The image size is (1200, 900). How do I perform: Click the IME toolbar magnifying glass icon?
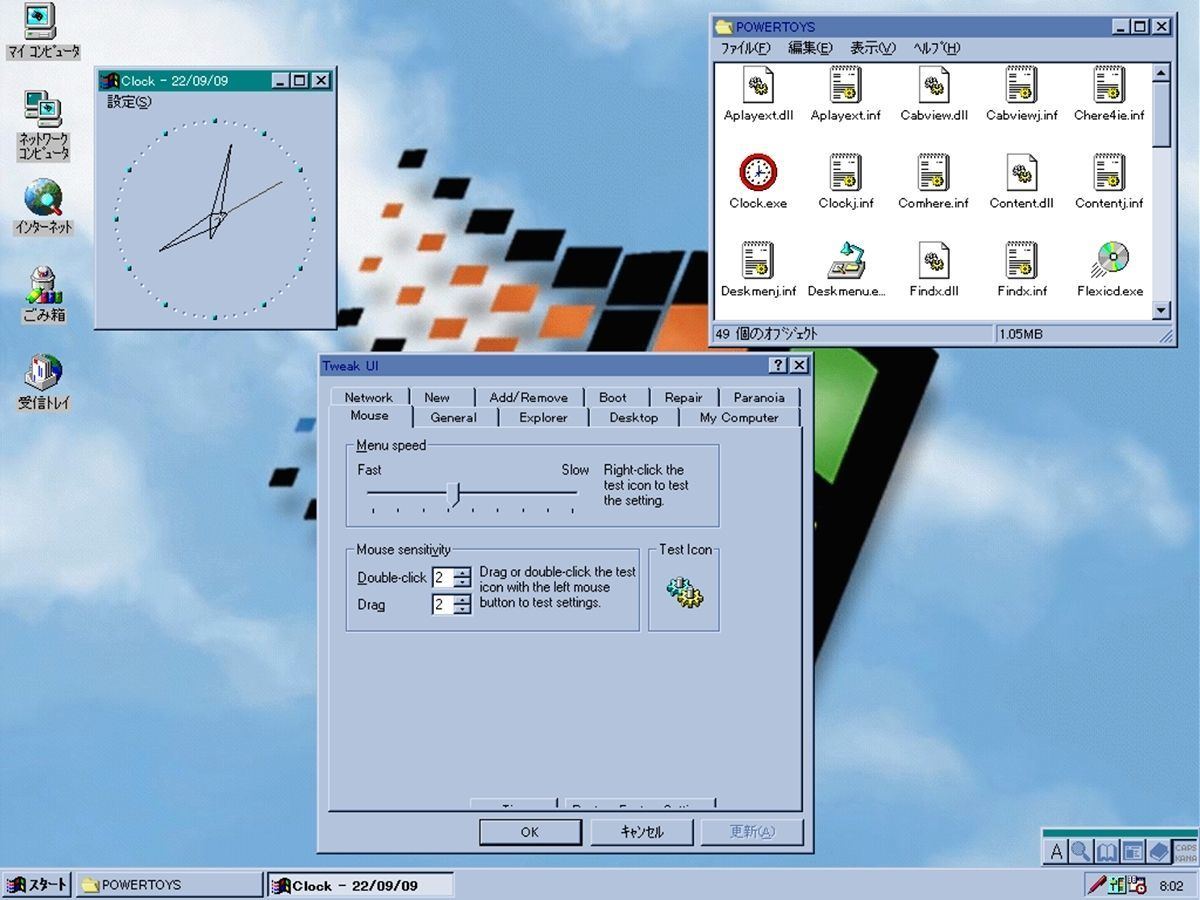click(1081, 852)
